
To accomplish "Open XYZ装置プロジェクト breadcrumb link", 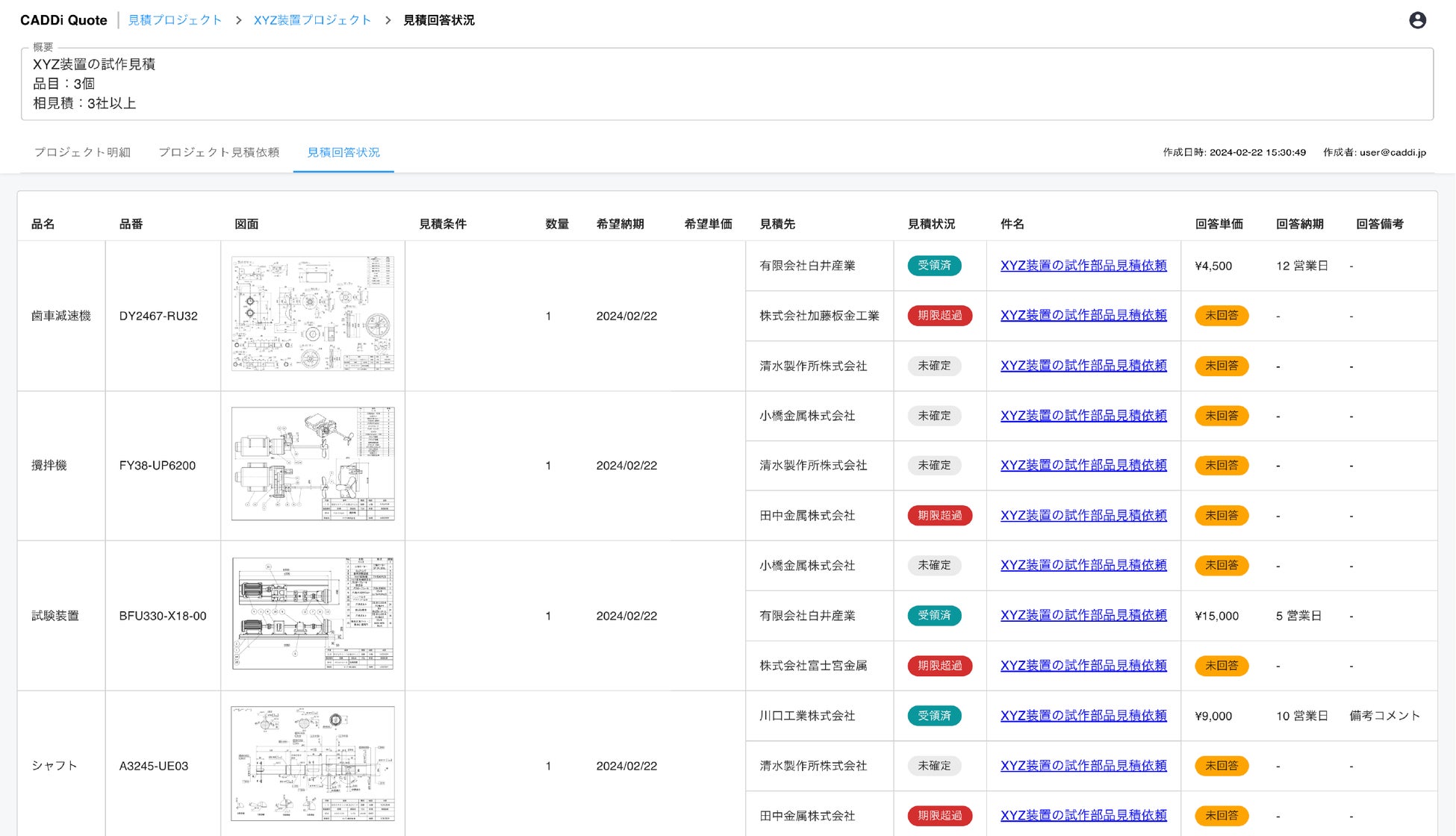I will (312, 20).
